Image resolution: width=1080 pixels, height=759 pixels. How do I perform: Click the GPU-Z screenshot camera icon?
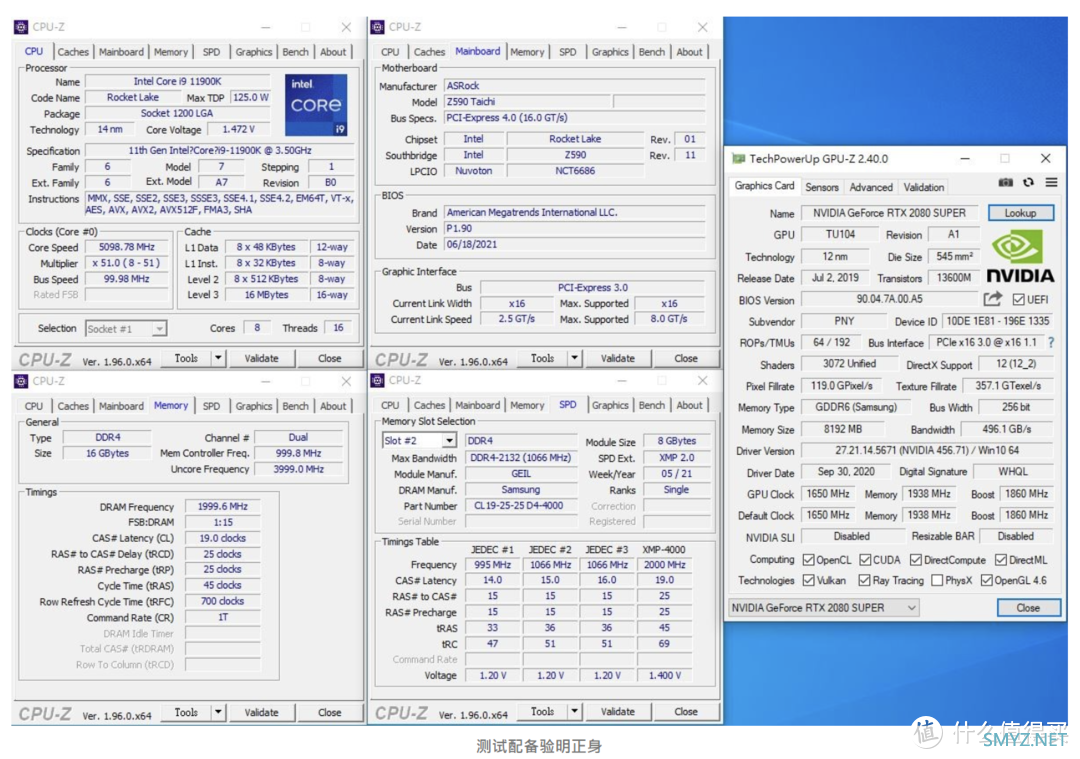[1006, 183]
